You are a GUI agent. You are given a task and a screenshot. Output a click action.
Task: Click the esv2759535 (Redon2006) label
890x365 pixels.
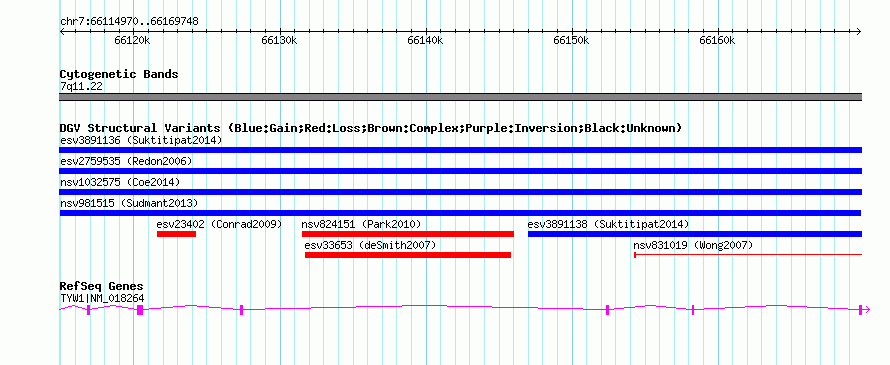126,161
